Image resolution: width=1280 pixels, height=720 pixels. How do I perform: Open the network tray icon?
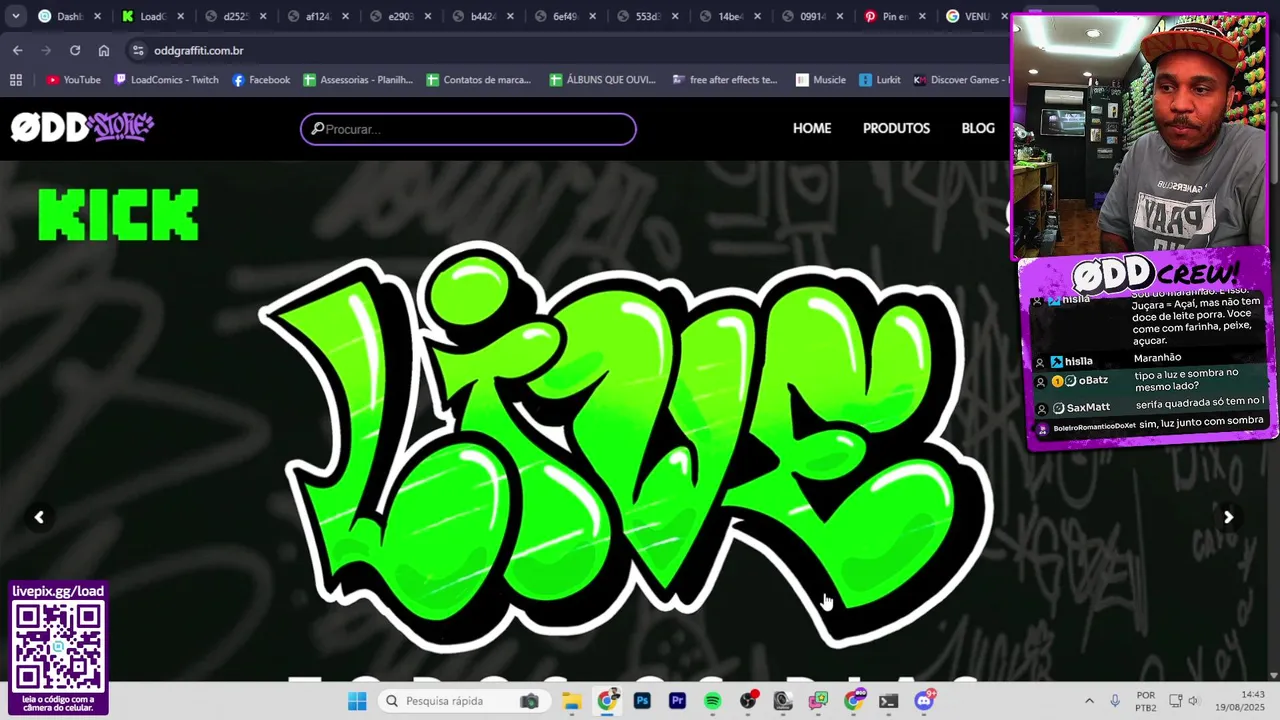pos(1176,701)
